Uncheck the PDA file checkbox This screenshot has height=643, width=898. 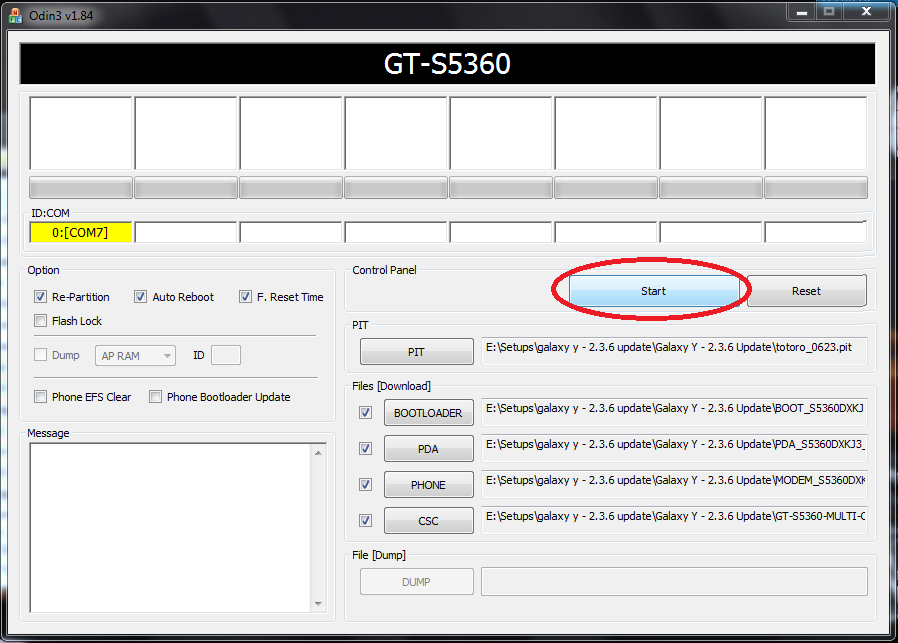365,449
